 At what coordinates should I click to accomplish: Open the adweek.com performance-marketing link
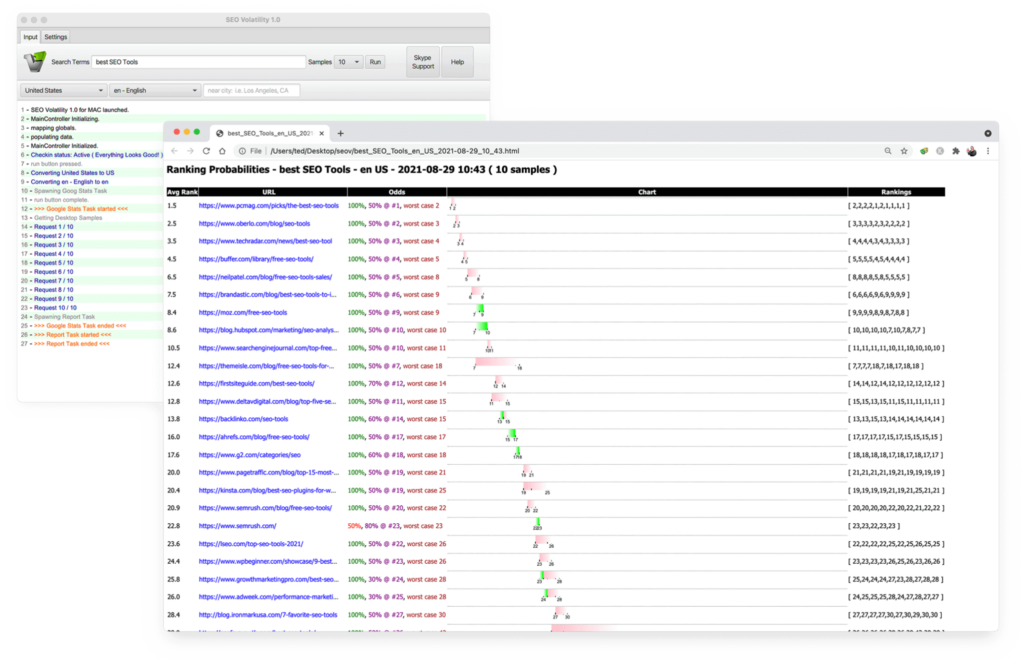[268, 597]
